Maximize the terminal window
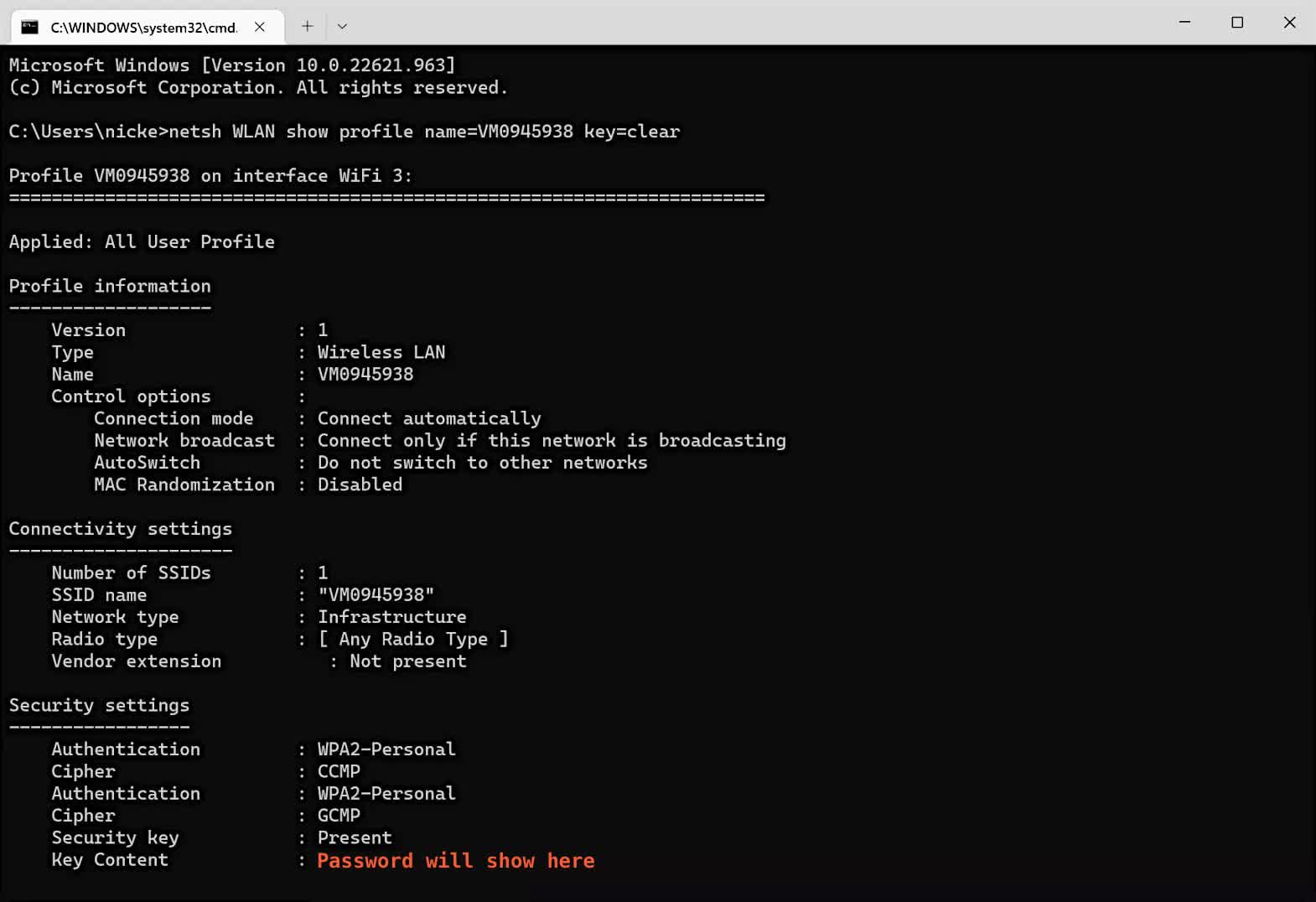The image size is (1316, 902). point(1237,23)
